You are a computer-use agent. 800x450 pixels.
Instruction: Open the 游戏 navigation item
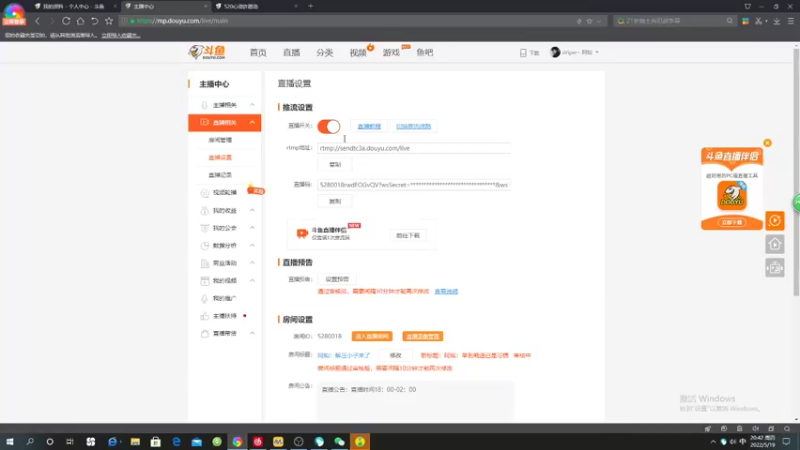391,53
